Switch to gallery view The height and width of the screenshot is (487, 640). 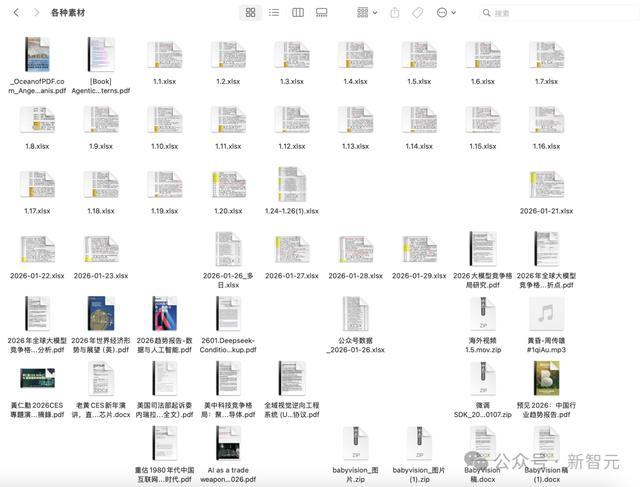click(322, 13)
